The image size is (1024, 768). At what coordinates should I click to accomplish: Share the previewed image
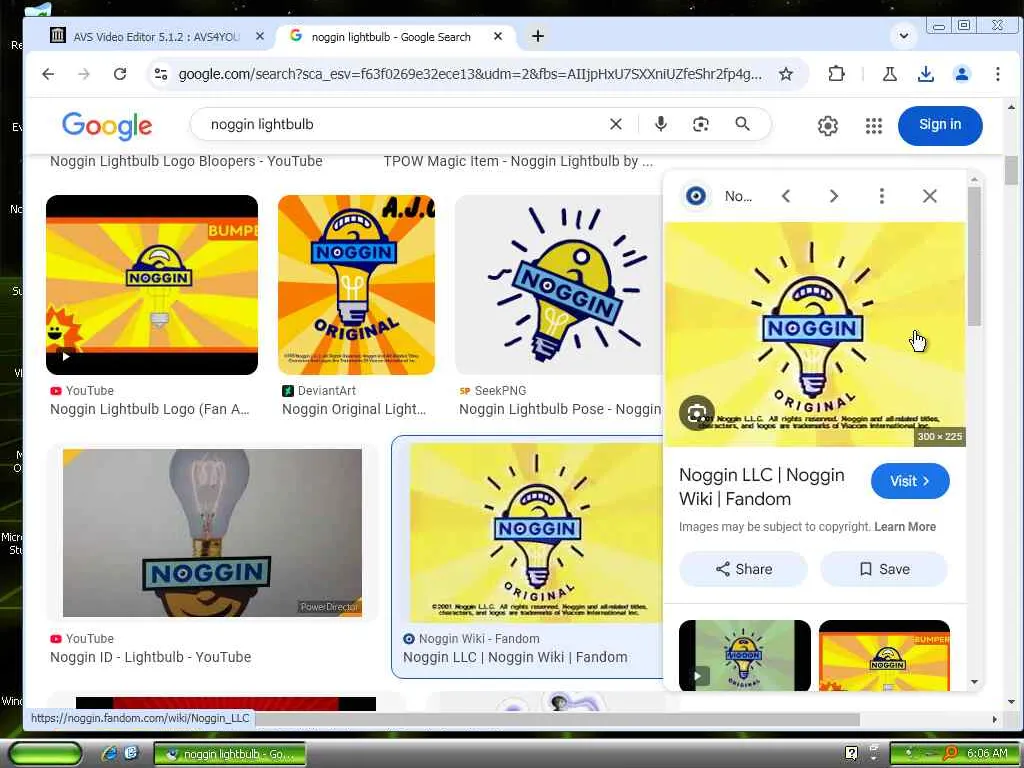(x=743, y=569)
